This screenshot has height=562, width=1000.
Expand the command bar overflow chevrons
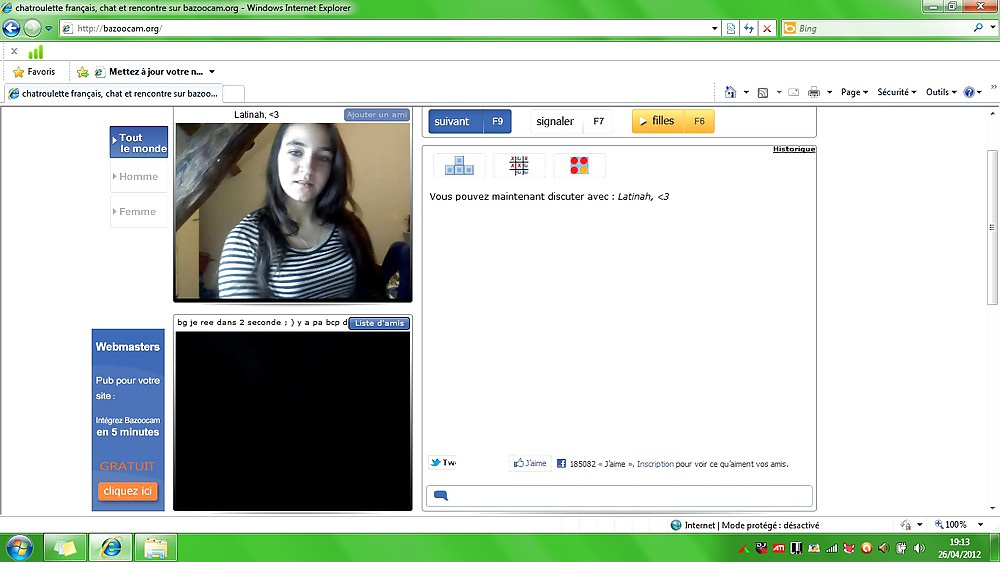tap(993, 88)
